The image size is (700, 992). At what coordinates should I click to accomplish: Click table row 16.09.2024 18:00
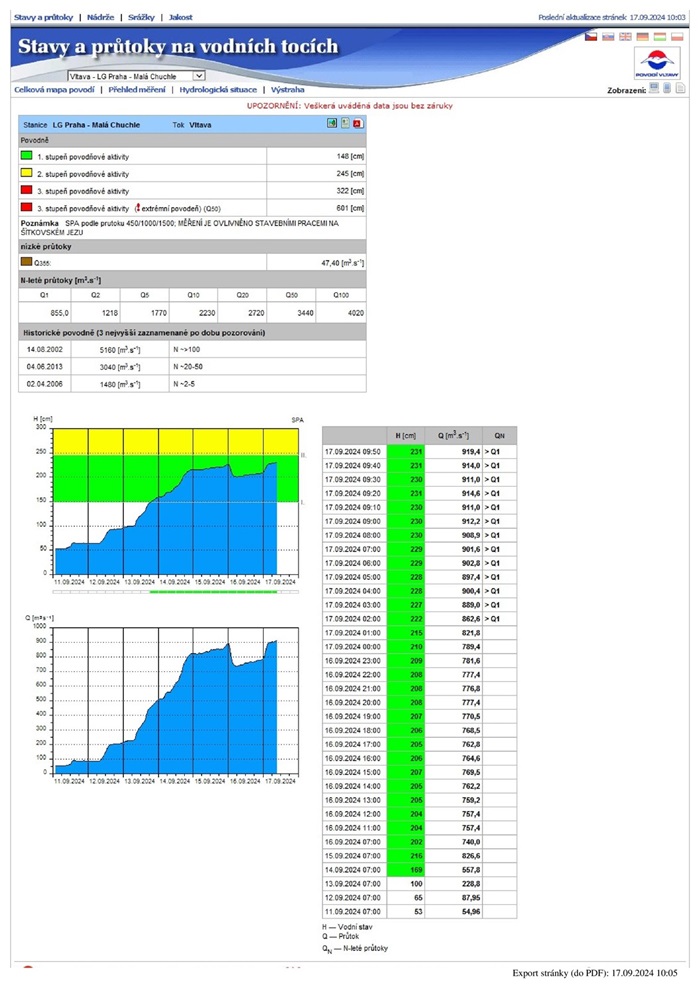420,730
